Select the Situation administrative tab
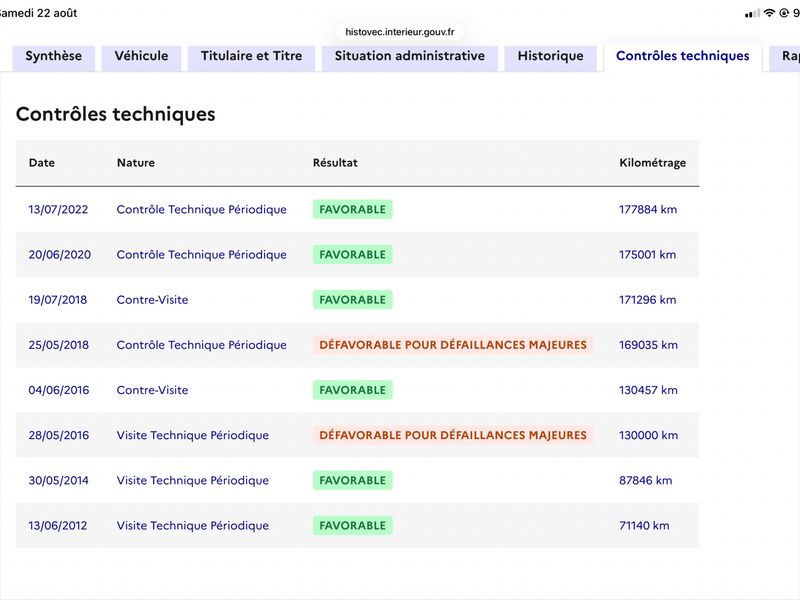Image resolution: width=800 pixels, height=600 pixels. (x=410, y=56)
